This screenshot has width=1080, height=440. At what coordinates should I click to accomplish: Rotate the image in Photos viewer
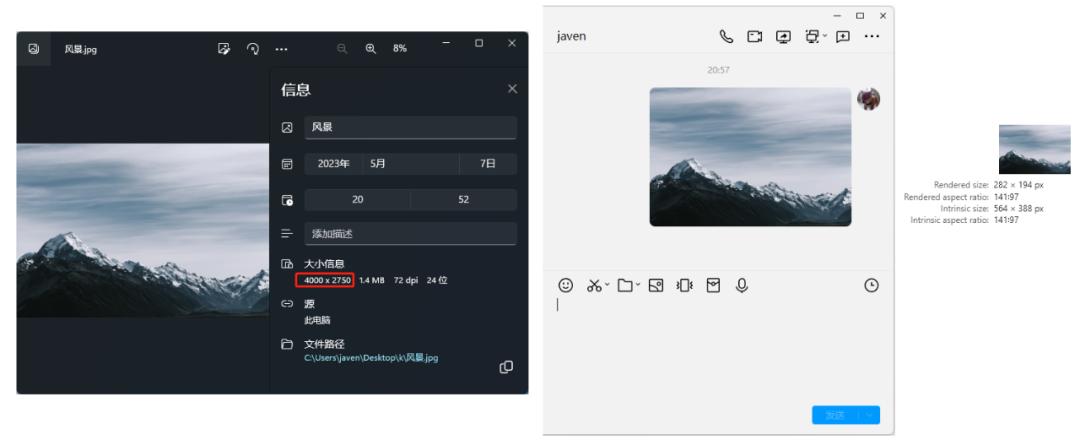click(x=253, y=49)
